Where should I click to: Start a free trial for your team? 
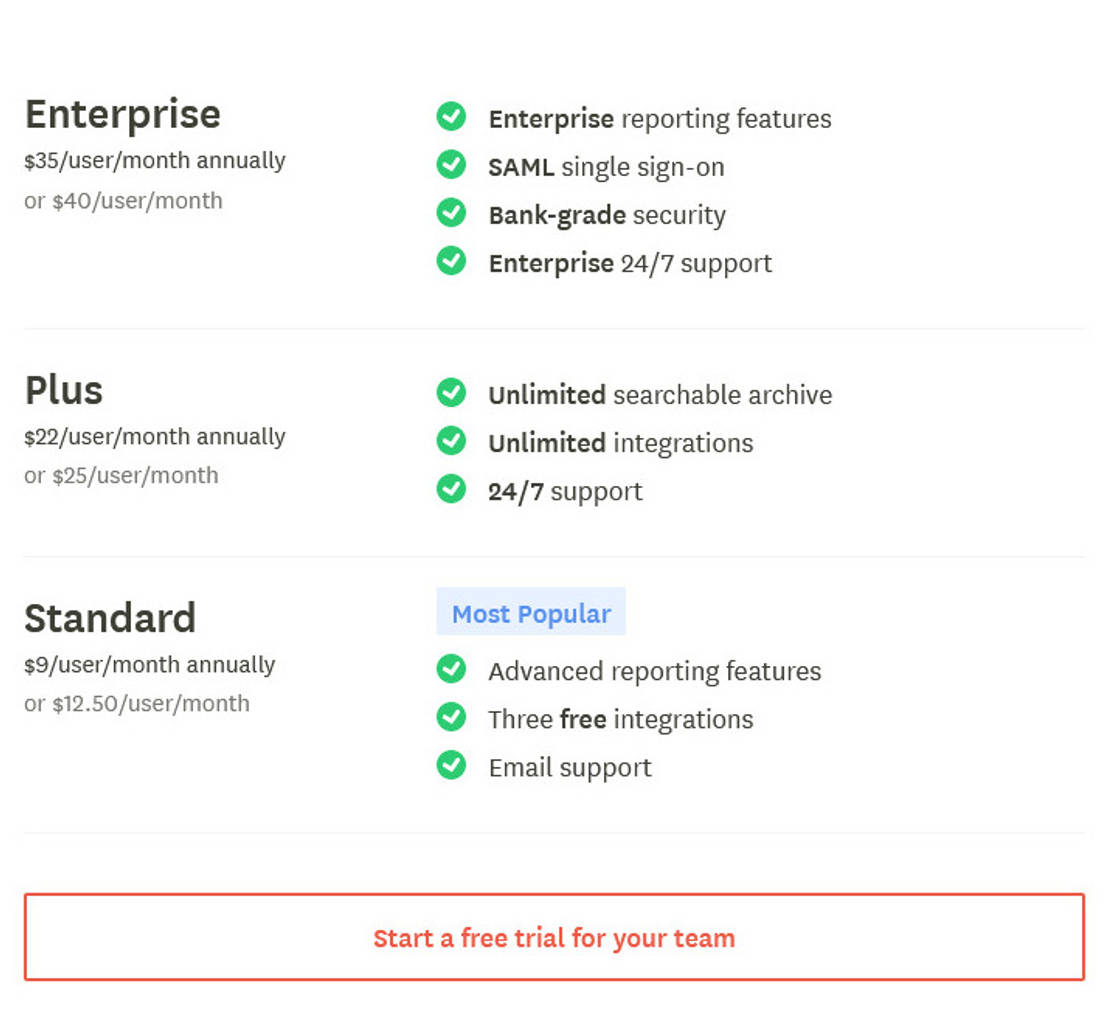point(554,937)
